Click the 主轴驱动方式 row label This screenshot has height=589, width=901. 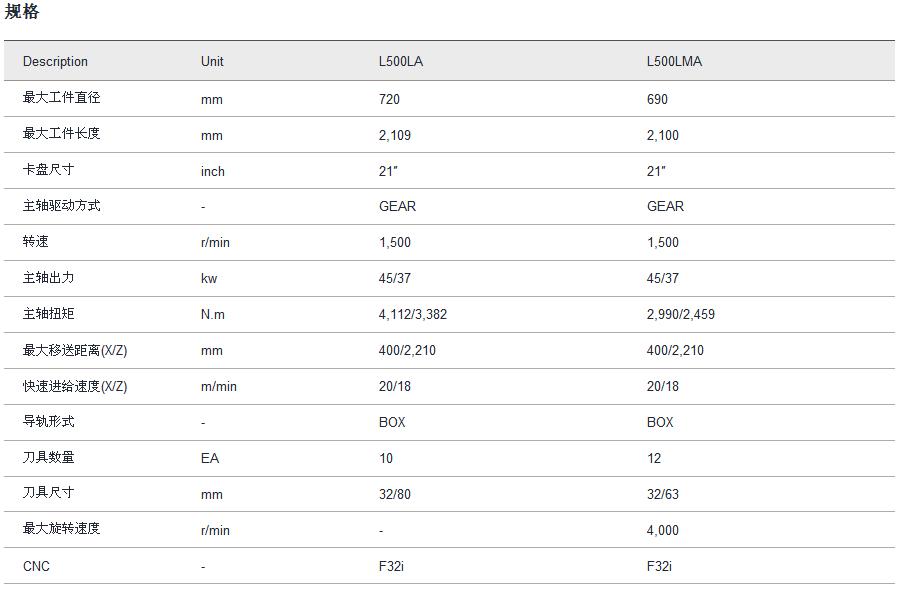click(61, 206)
